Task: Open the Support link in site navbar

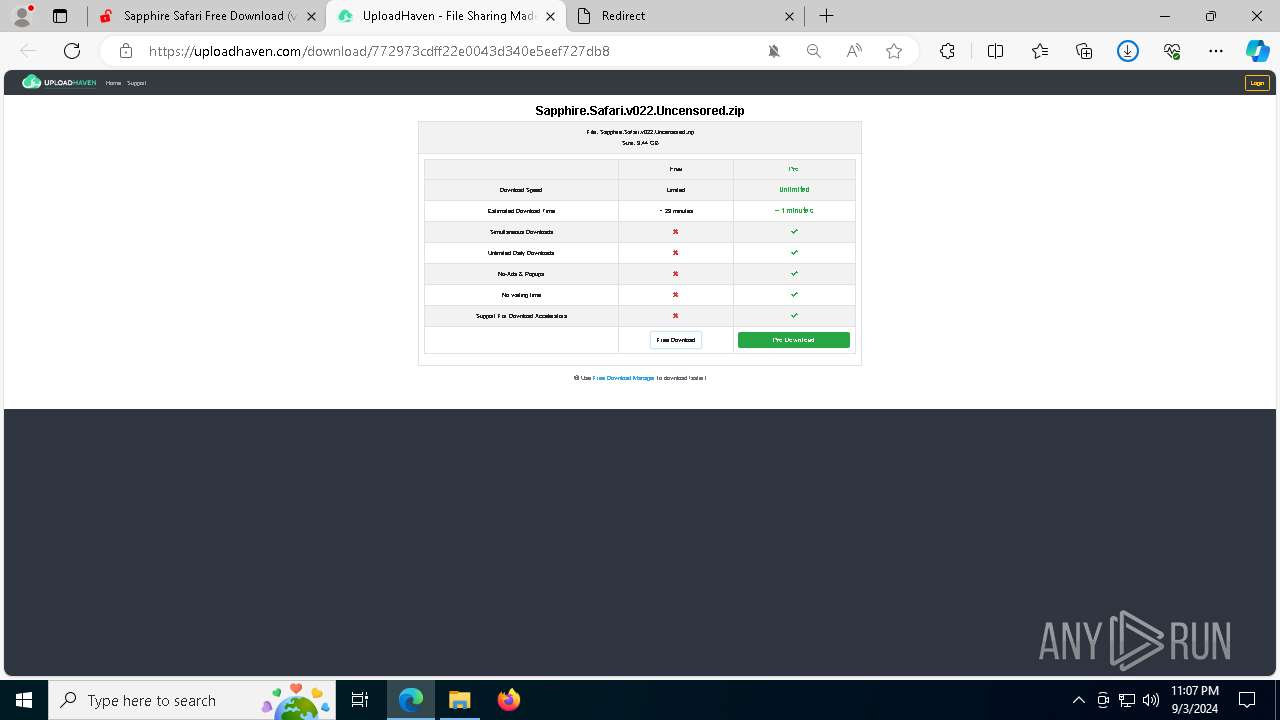Action: (x=136, y=83)
